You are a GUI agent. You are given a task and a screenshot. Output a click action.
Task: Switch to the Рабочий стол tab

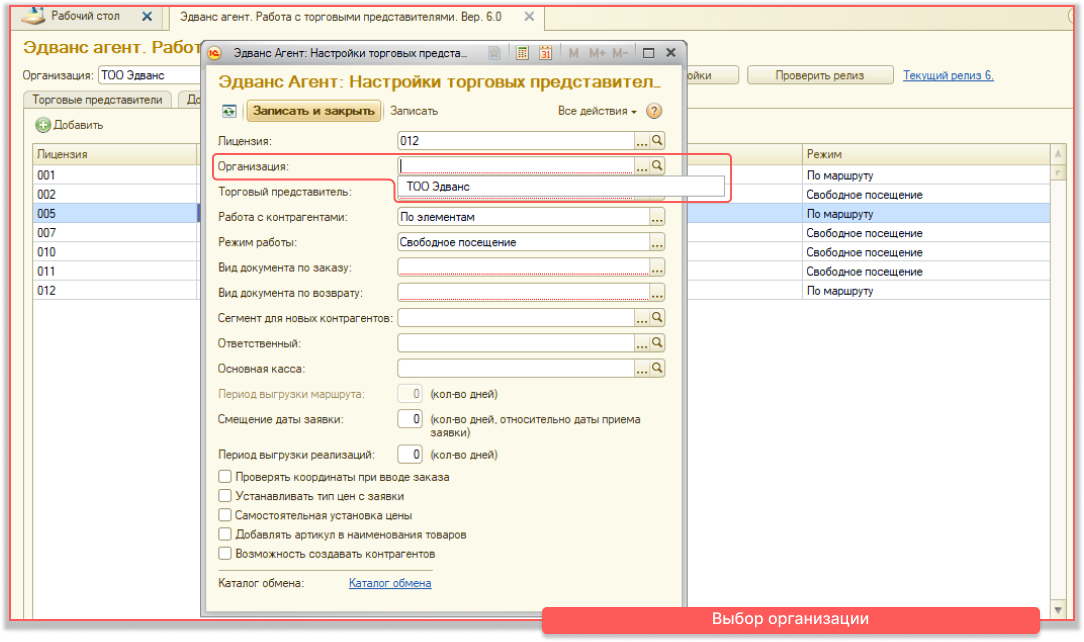85,15
